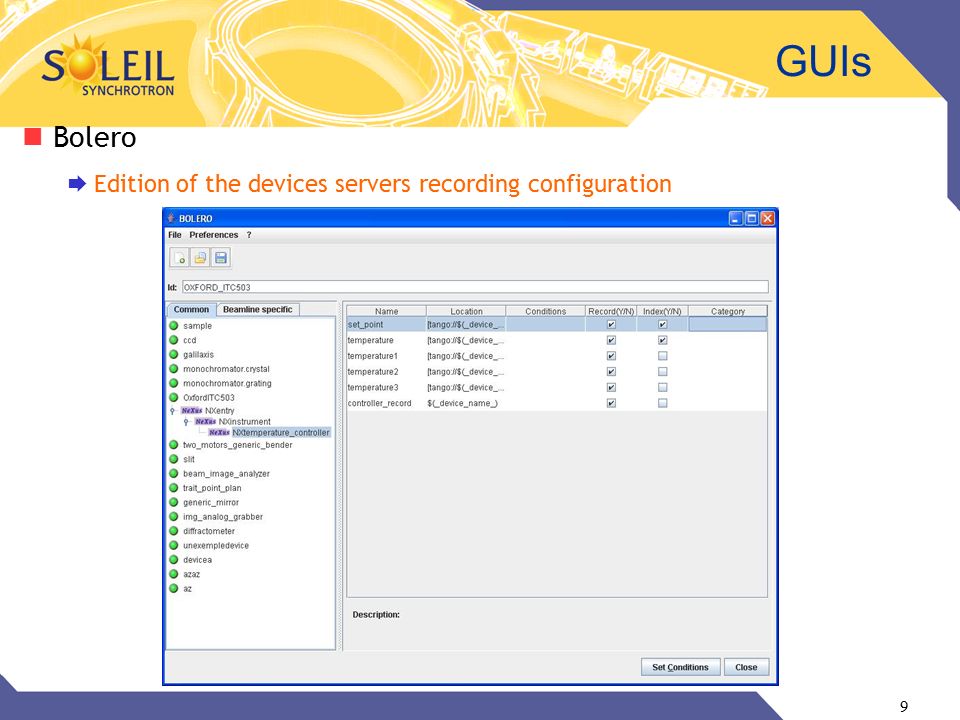
Task: Collapse the NXentry tree node
Action: point(173,411)
